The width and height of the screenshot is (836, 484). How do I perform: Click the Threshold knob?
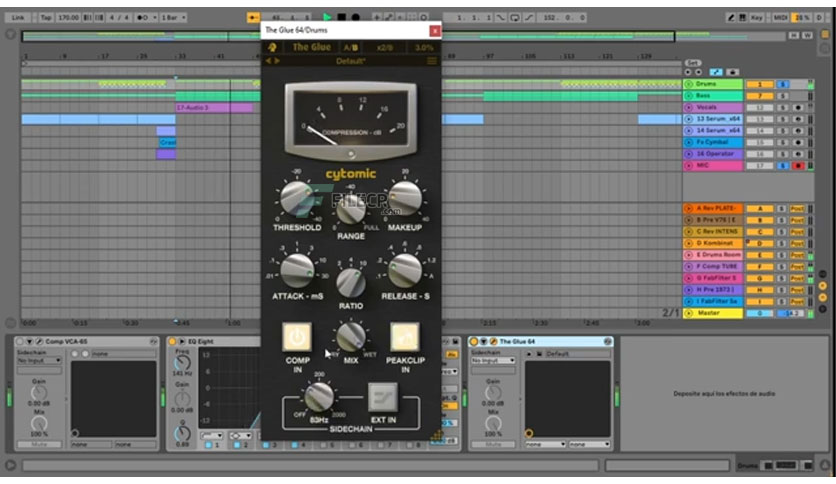pyautogui.click(x=296, y=198)
